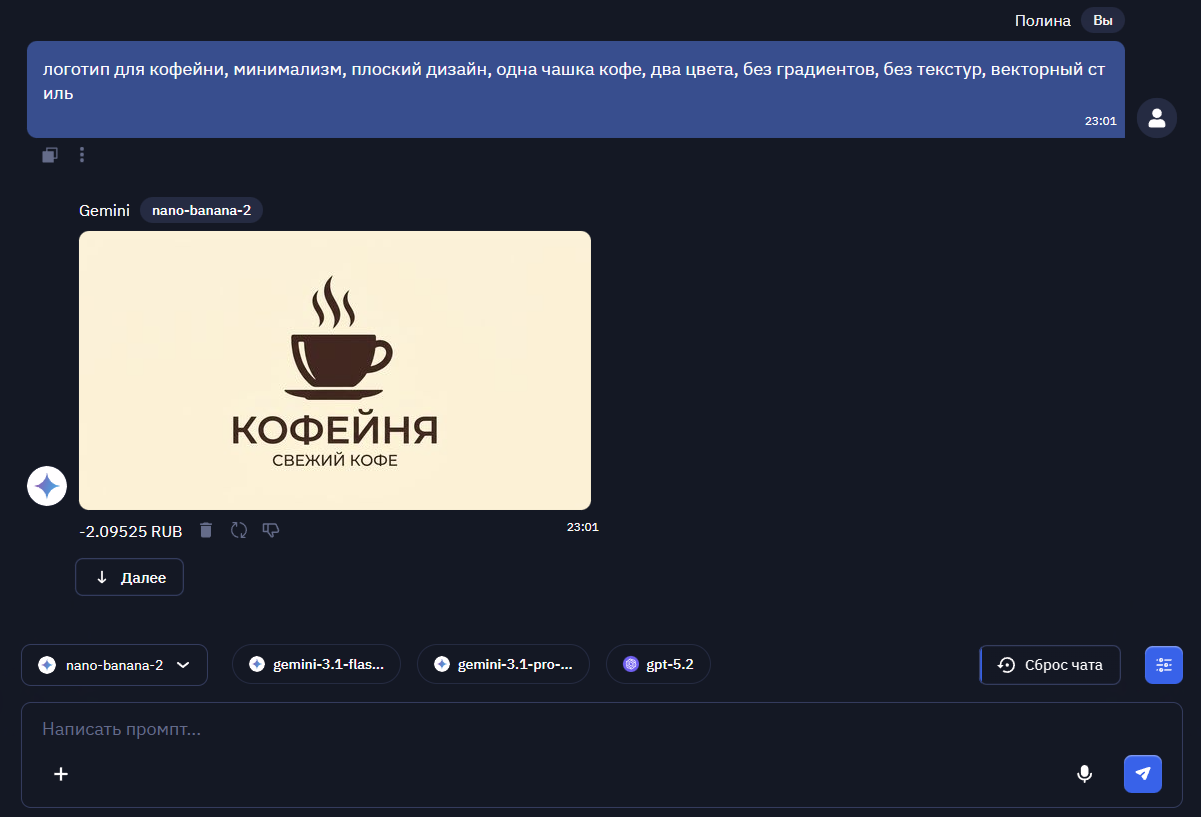The height and width of the screenshot is (817, 1201).
Task: Open the chat settings sliders button
Action: point(1164,665)
